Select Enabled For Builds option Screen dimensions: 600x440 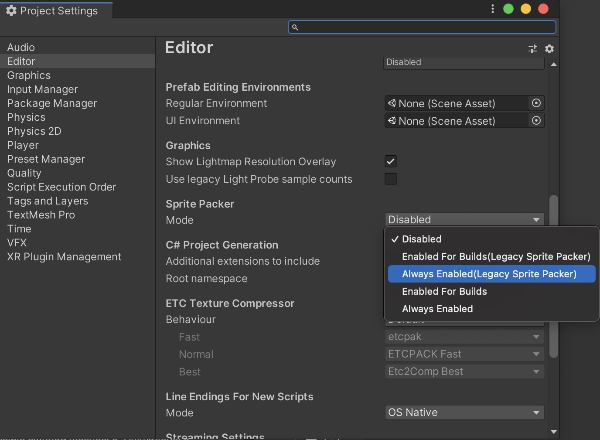coord(492,292)
